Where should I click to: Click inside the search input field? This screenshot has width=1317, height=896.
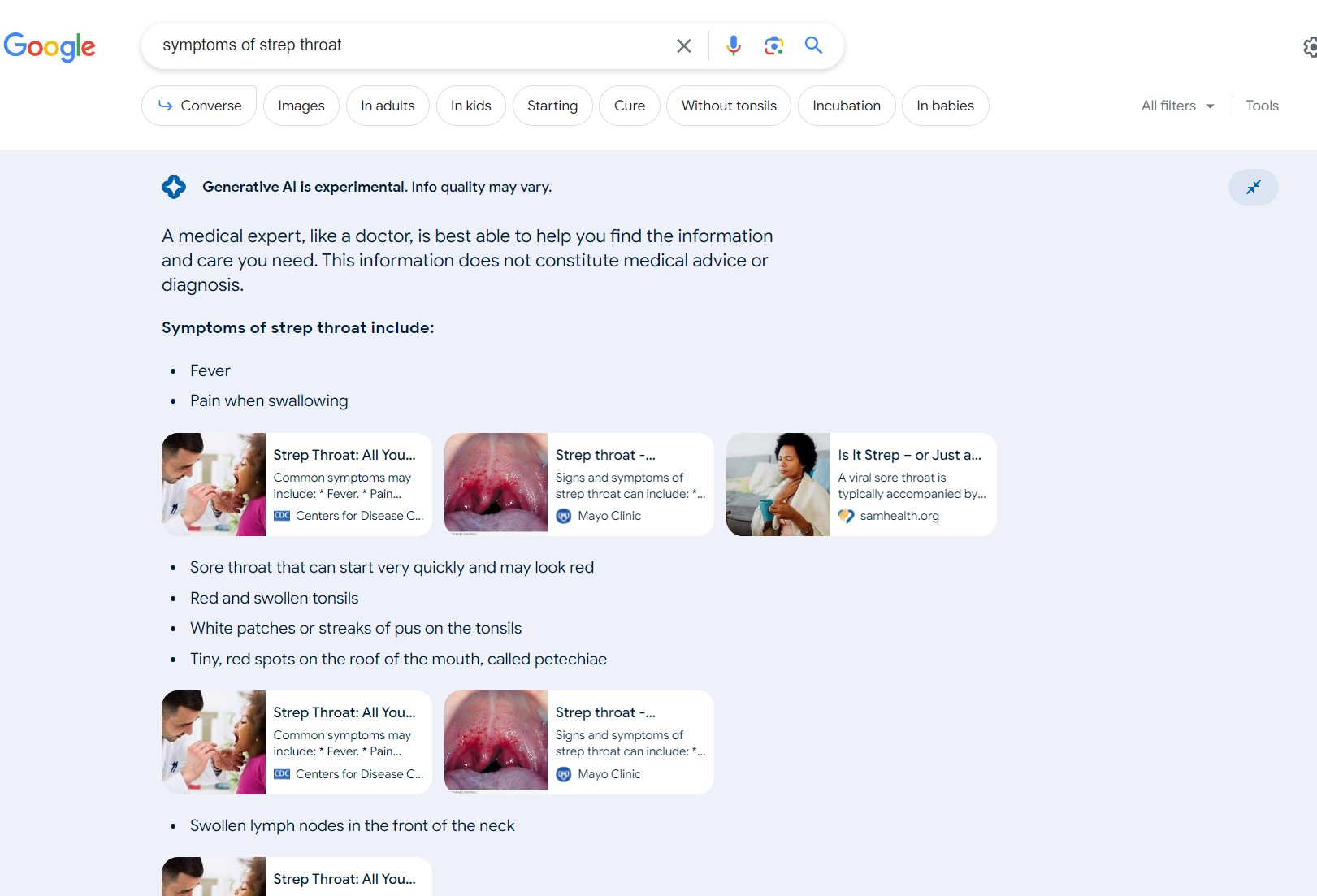point(406,45)
